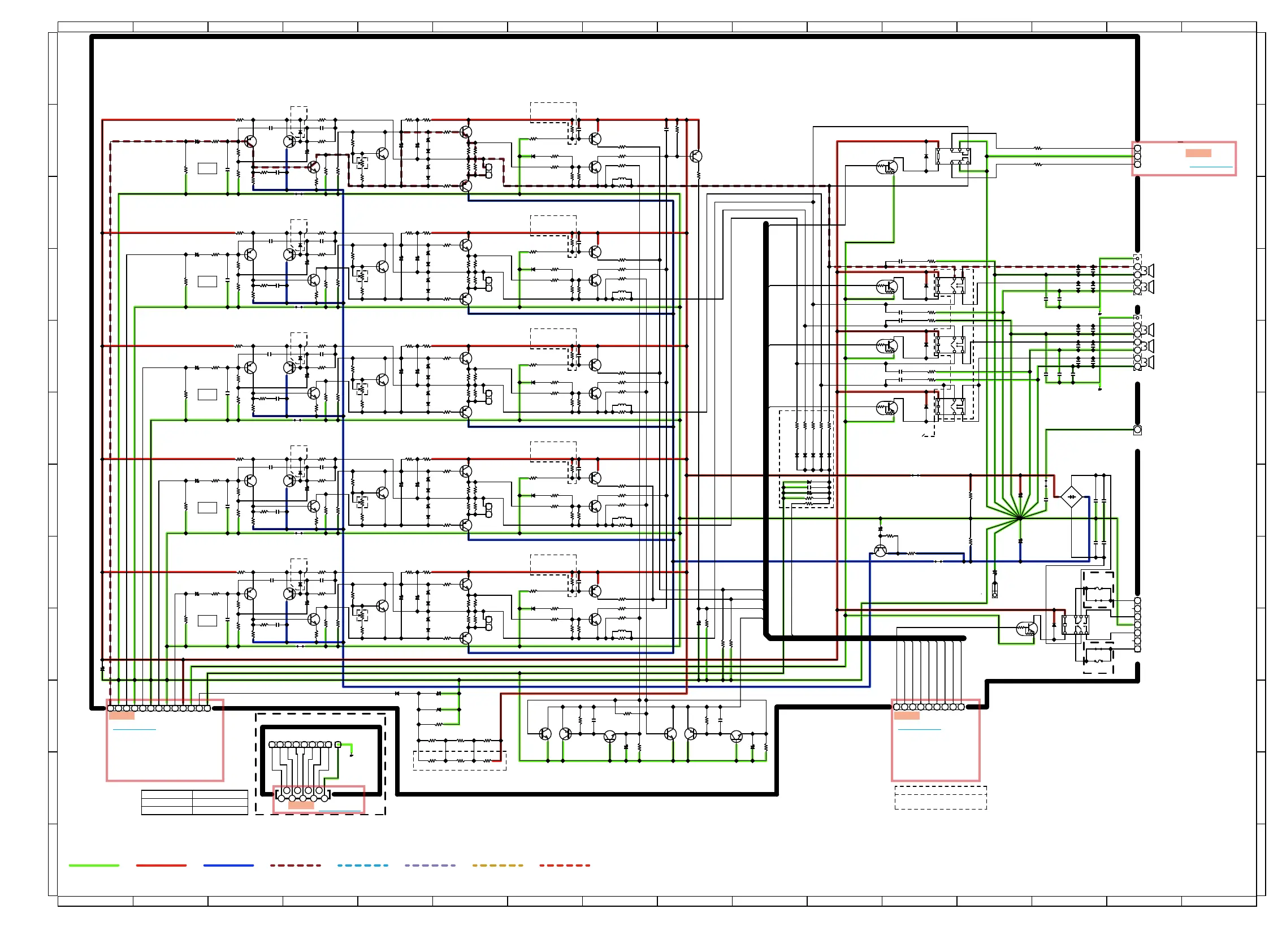Click the lowest of the five speaker symbols
Image resolution: width=1282 pixels, height=952 pixels.
point(1150,362)
